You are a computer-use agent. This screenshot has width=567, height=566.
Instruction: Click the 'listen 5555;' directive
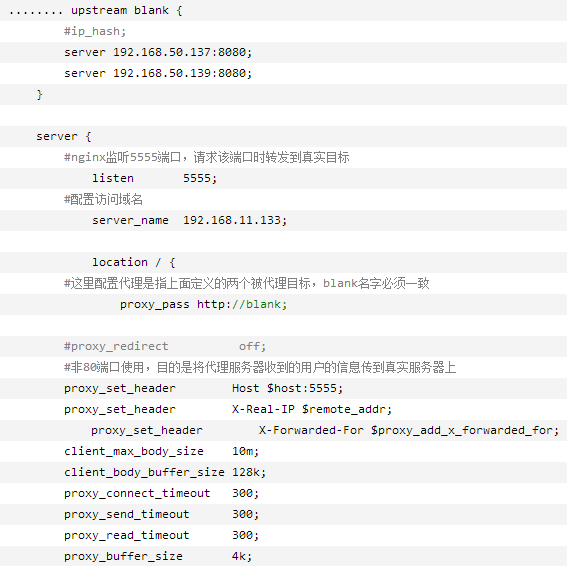(154, 178)
